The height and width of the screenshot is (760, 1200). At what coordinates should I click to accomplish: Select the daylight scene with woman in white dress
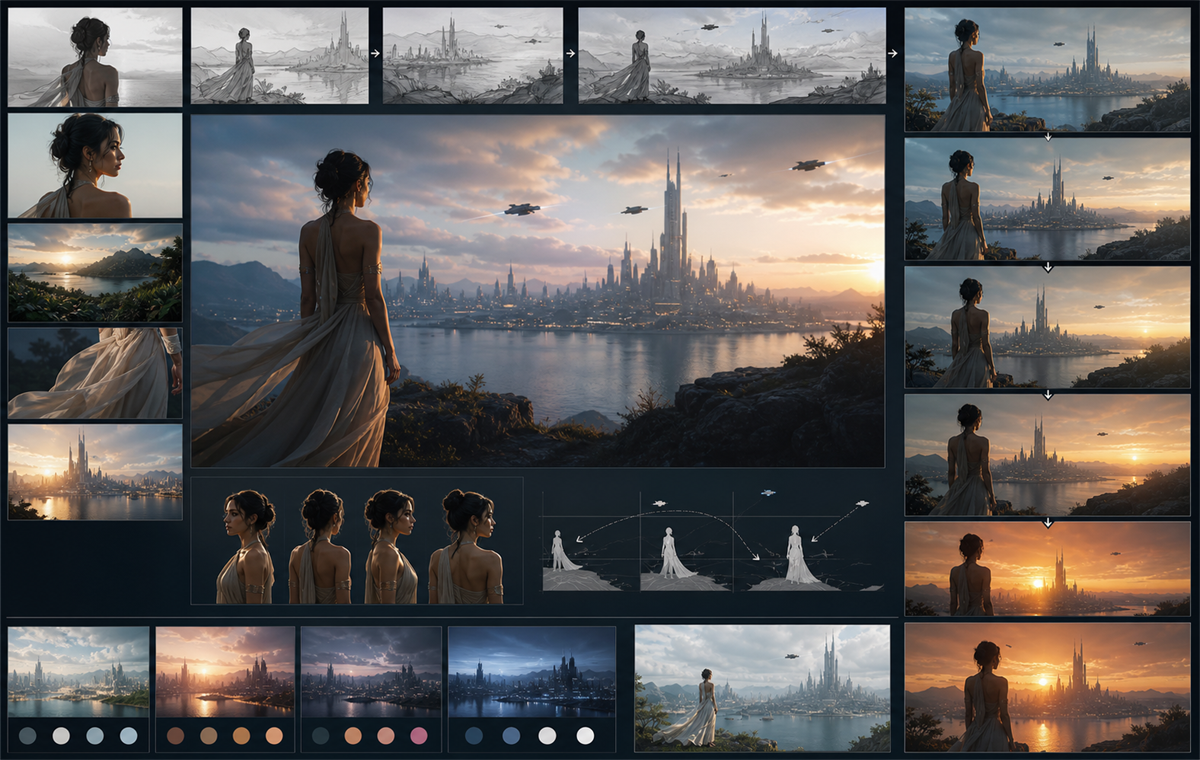click(x=762, y=688)
